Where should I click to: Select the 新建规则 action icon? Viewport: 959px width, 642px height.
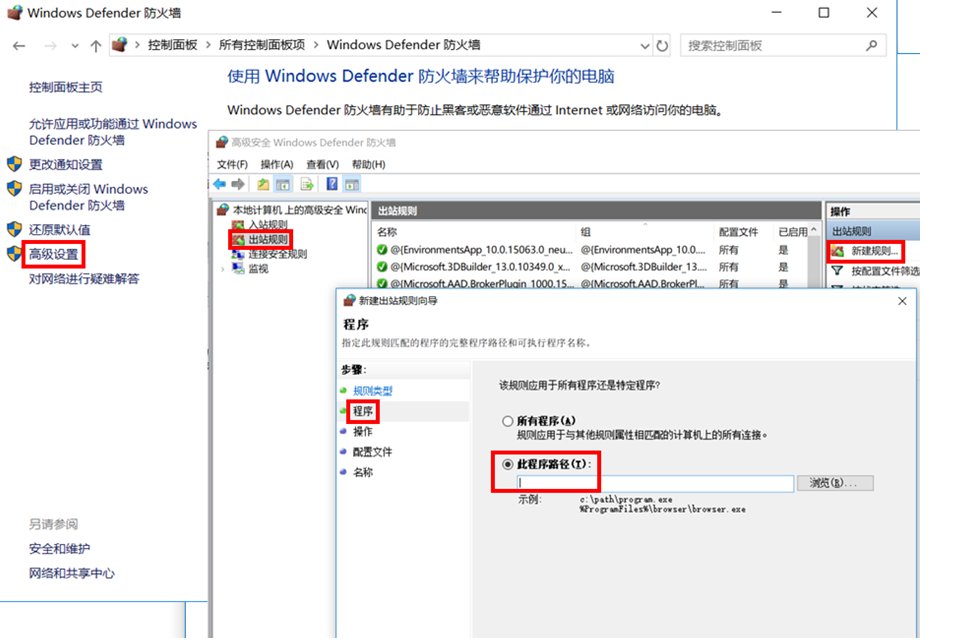837,250
